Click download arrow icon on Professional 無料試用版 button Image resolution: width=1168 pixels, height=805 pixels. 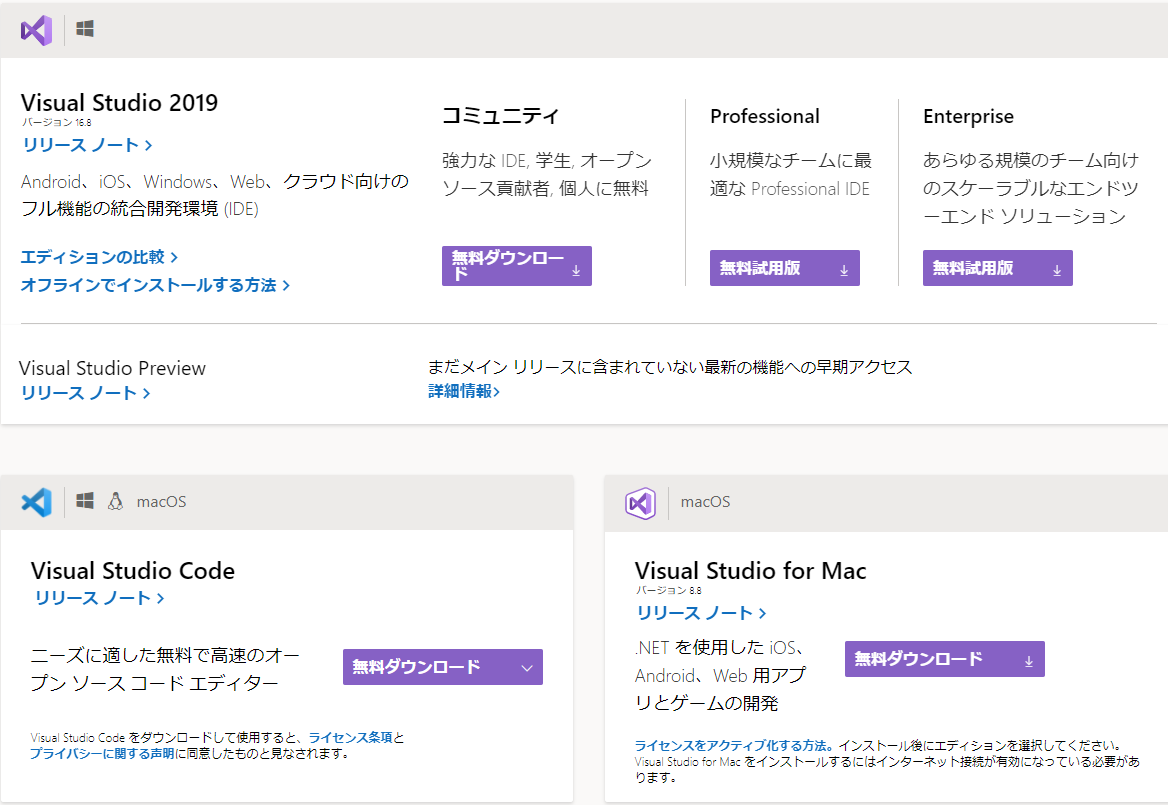[x=844, y=271]
